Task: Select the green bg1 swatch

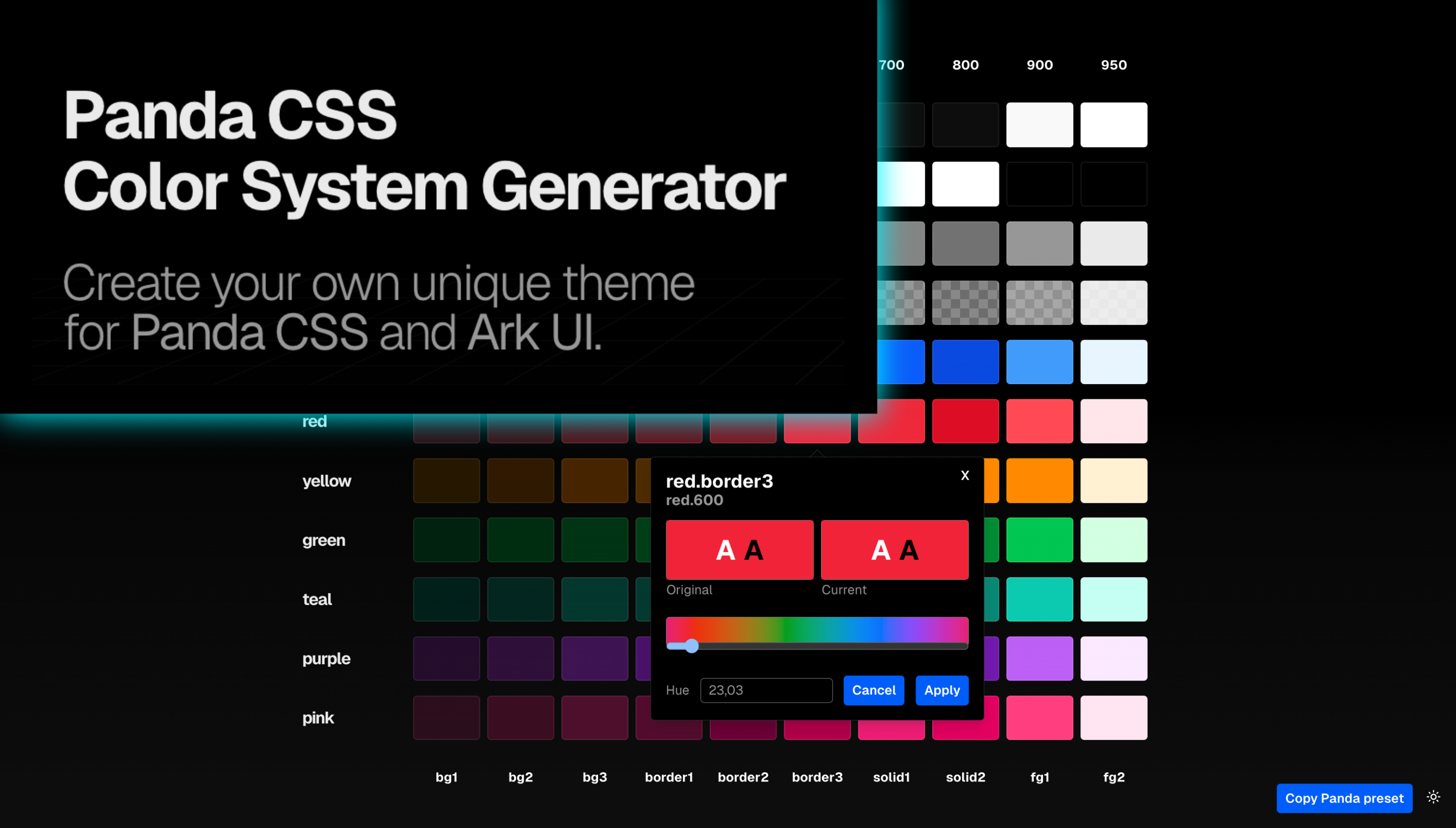Action: point(446,540)
